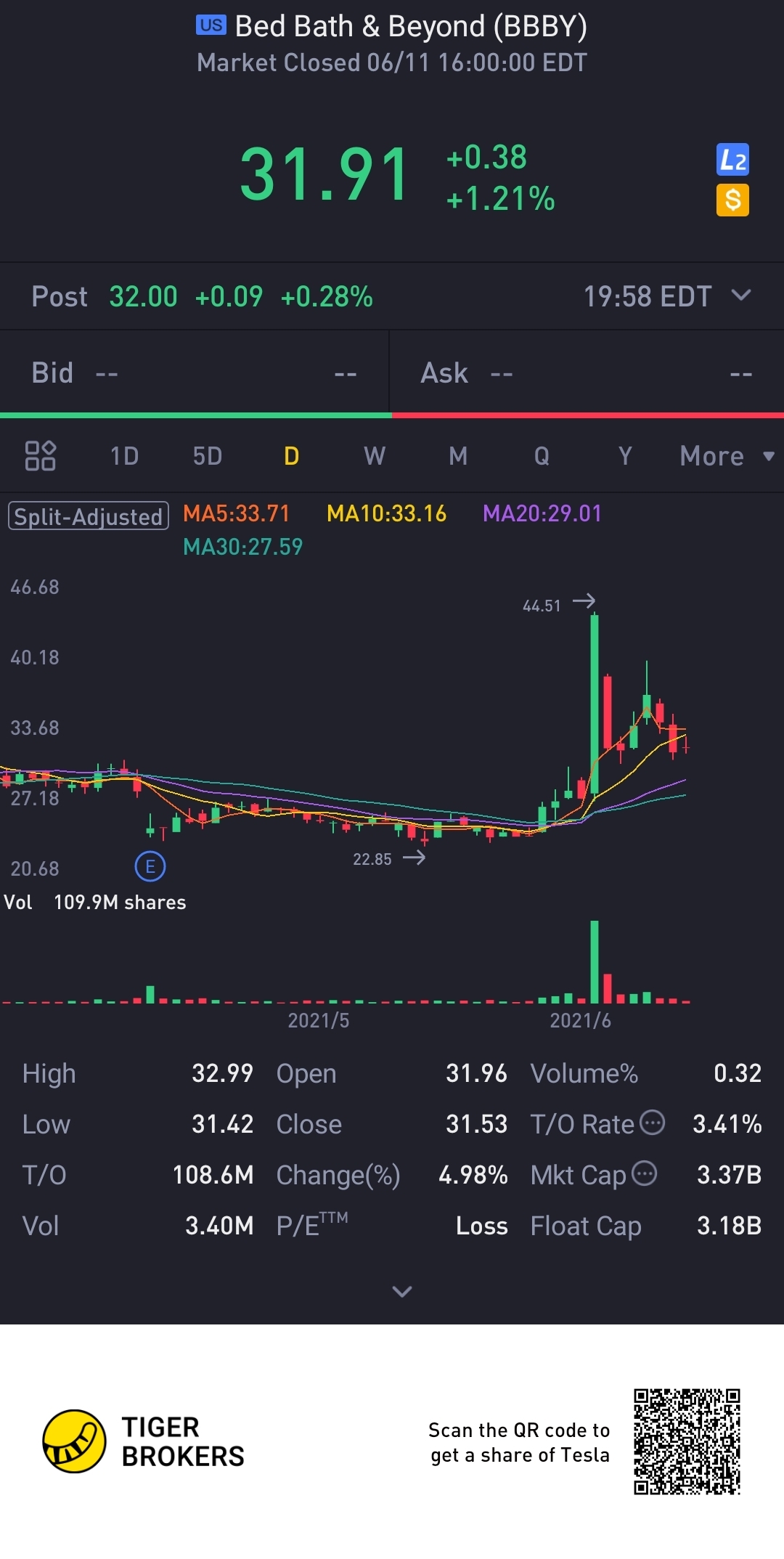This screenshot has height=1559, width=784.
Task: Tap the tallest green volume bar
Action: click(595, 962)
